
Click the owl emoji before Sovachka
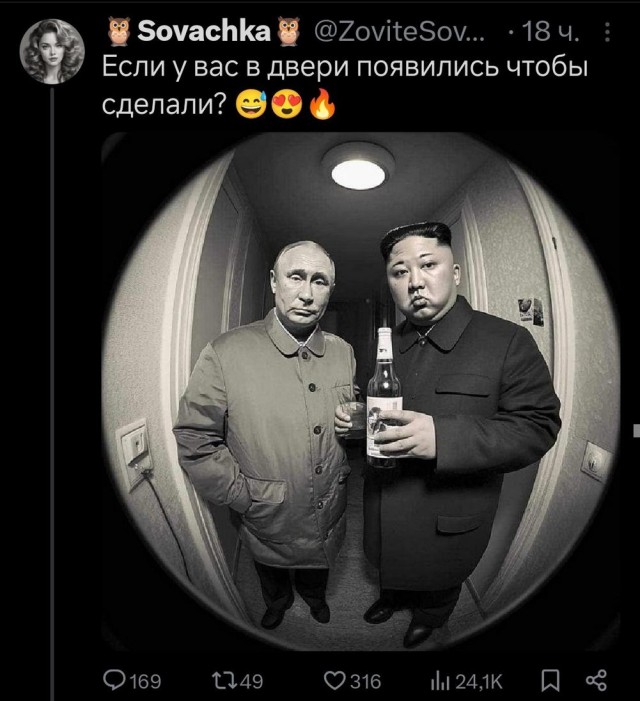point(119,32)
